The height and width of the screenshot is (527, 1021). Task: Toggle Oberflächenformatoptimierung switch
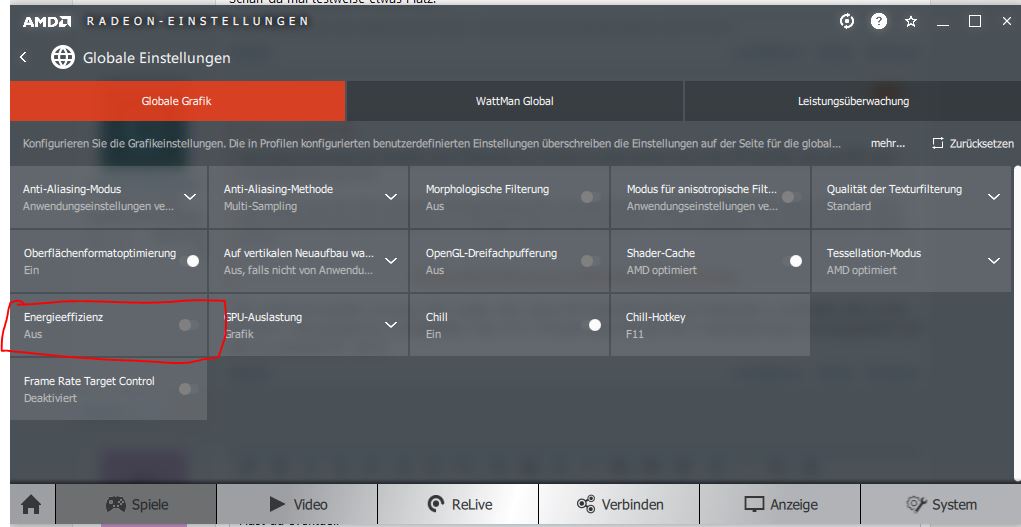point(189,261)
